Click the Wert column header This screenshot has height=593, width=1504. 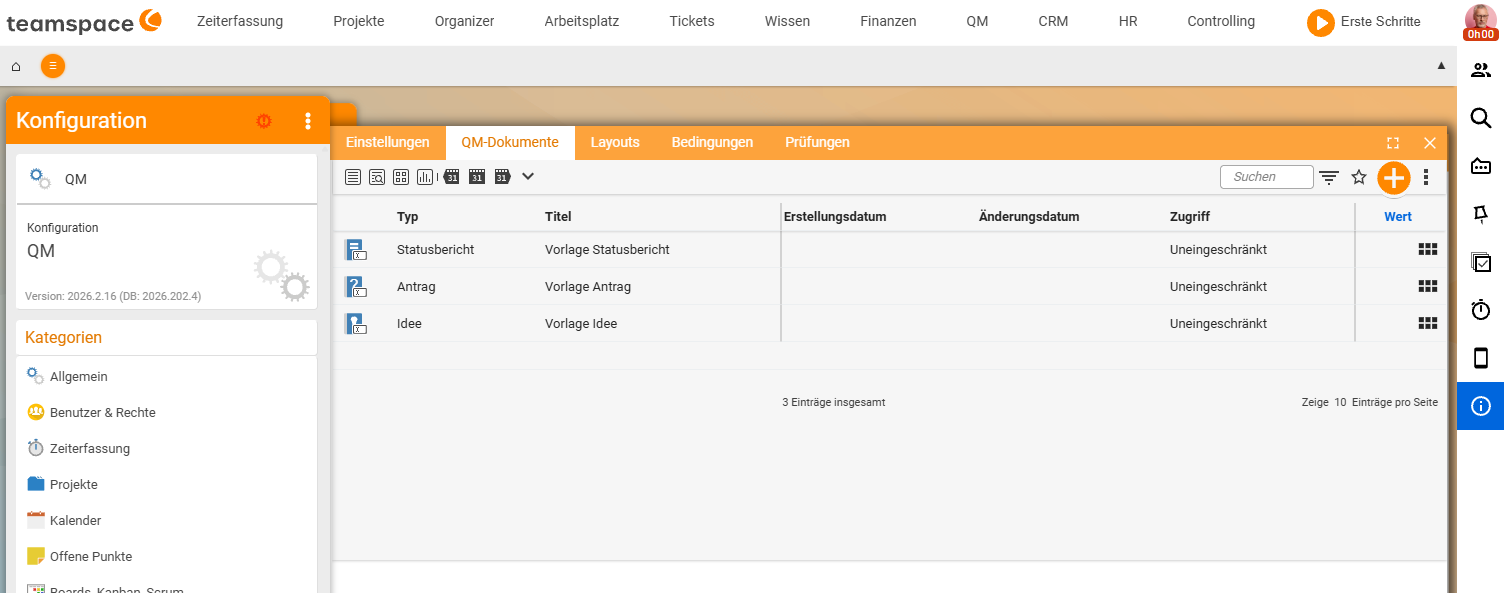coord(1398,216)
